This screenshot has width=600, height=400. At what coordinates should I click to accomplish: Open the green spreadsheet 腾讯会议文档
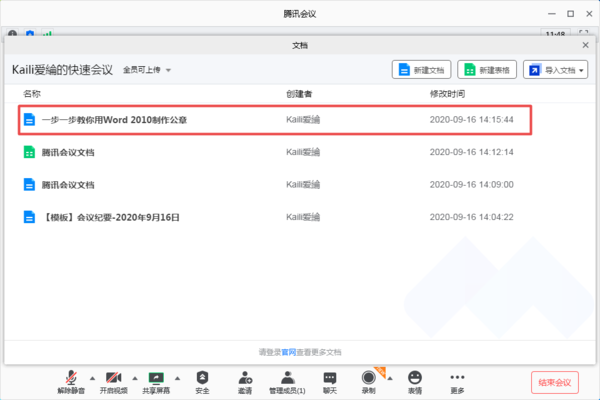[x=68, y=152]
